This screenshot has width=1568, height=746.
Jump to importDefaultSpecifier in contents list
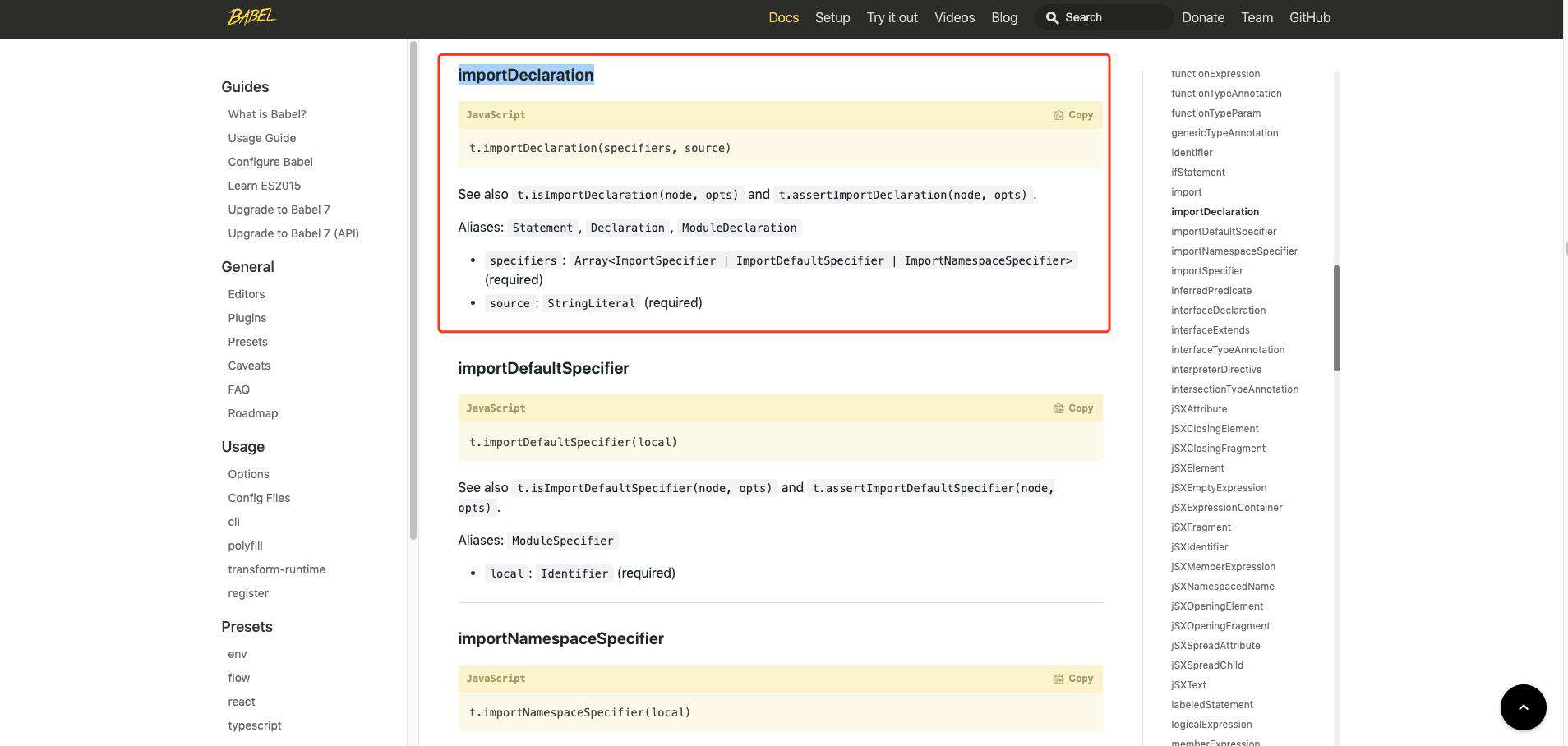pos(1224,232)
